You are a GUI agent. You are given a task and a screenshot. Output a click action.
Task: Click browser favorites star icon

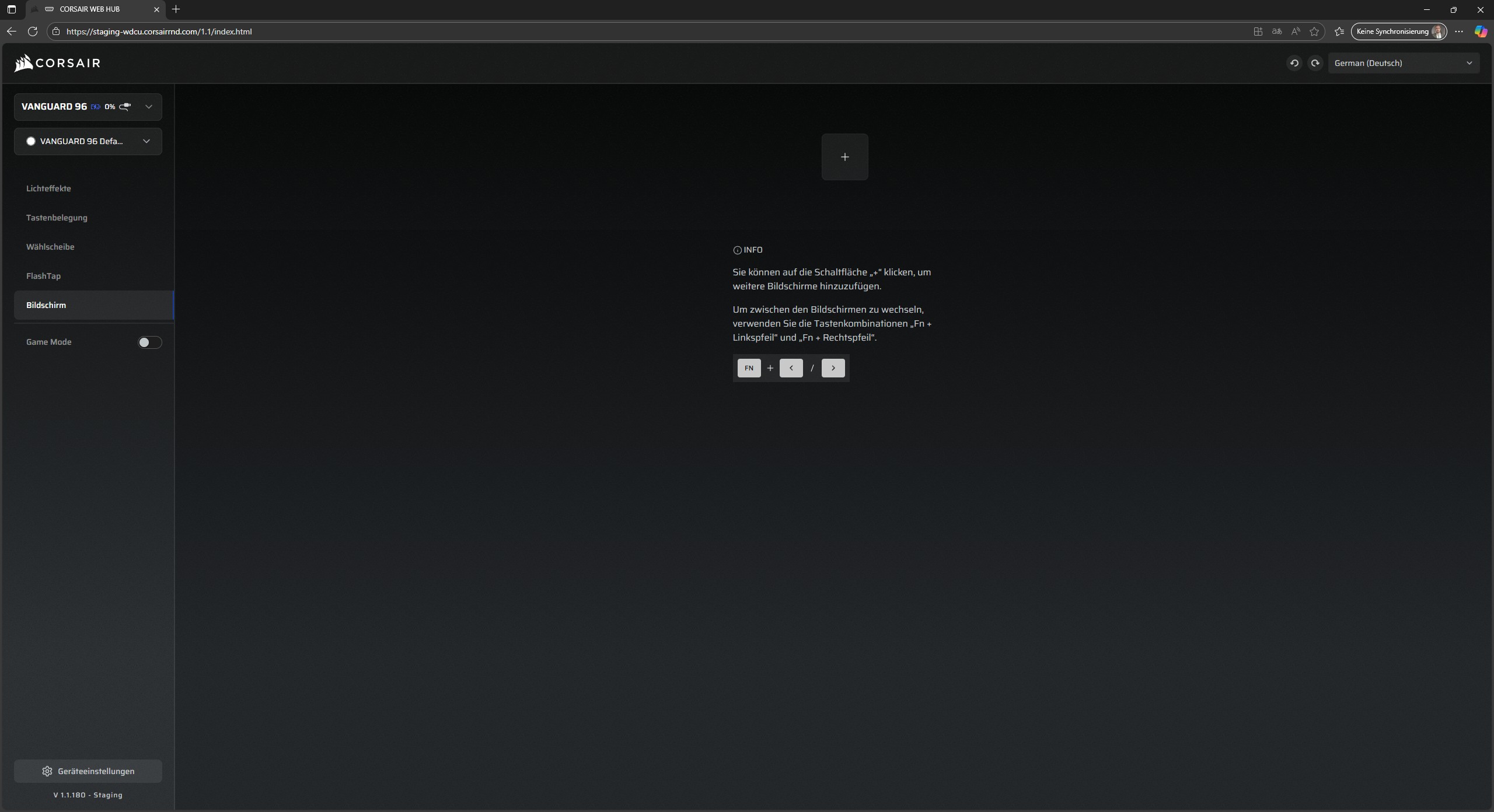tap(1314, 32)
